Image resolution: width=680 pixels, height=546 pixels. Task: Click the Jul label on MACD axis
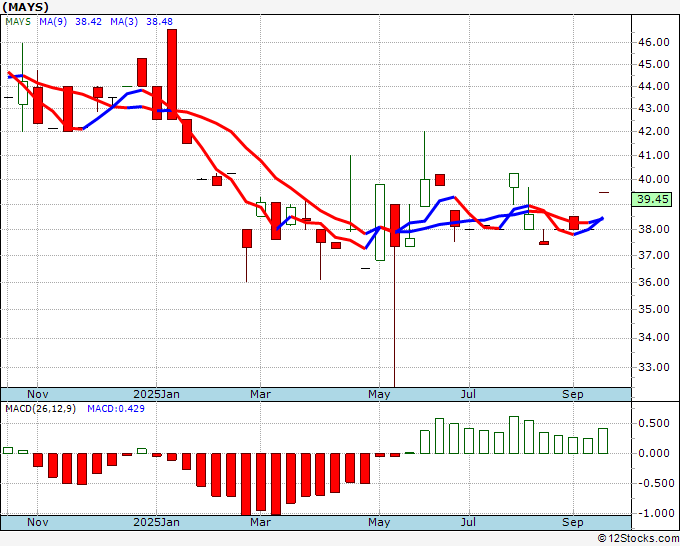coord(468,522)
